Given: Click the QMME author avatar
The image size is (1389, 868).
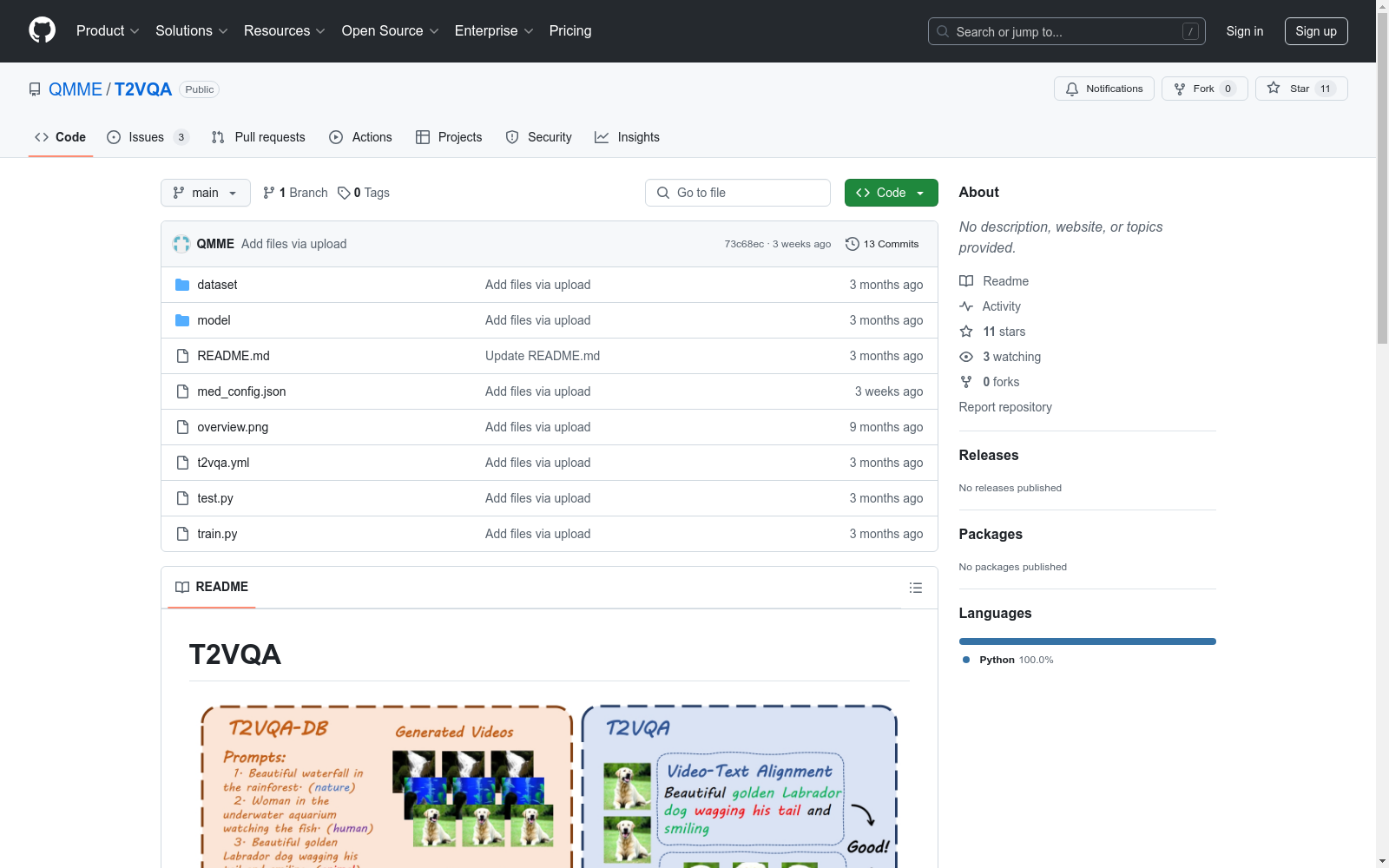Looking at the screenshot, I should (x=181, y=244).
